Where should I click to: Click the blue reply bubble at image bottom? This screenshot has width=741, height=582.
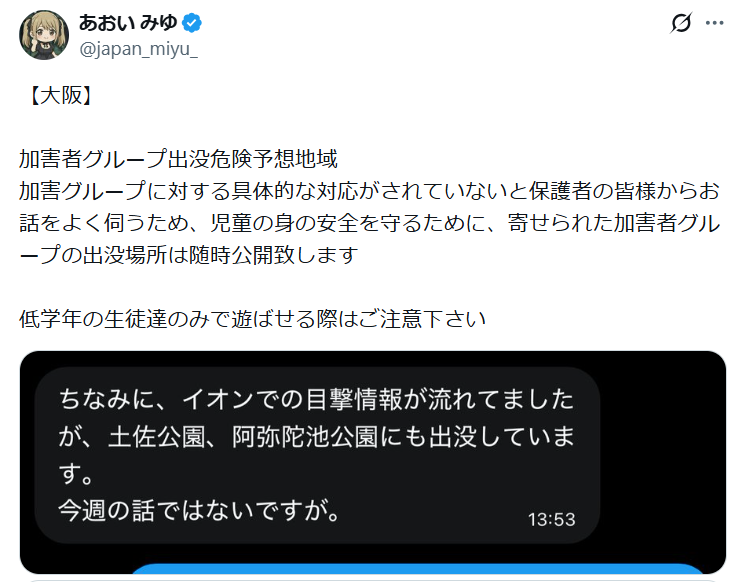coord(418,568)
